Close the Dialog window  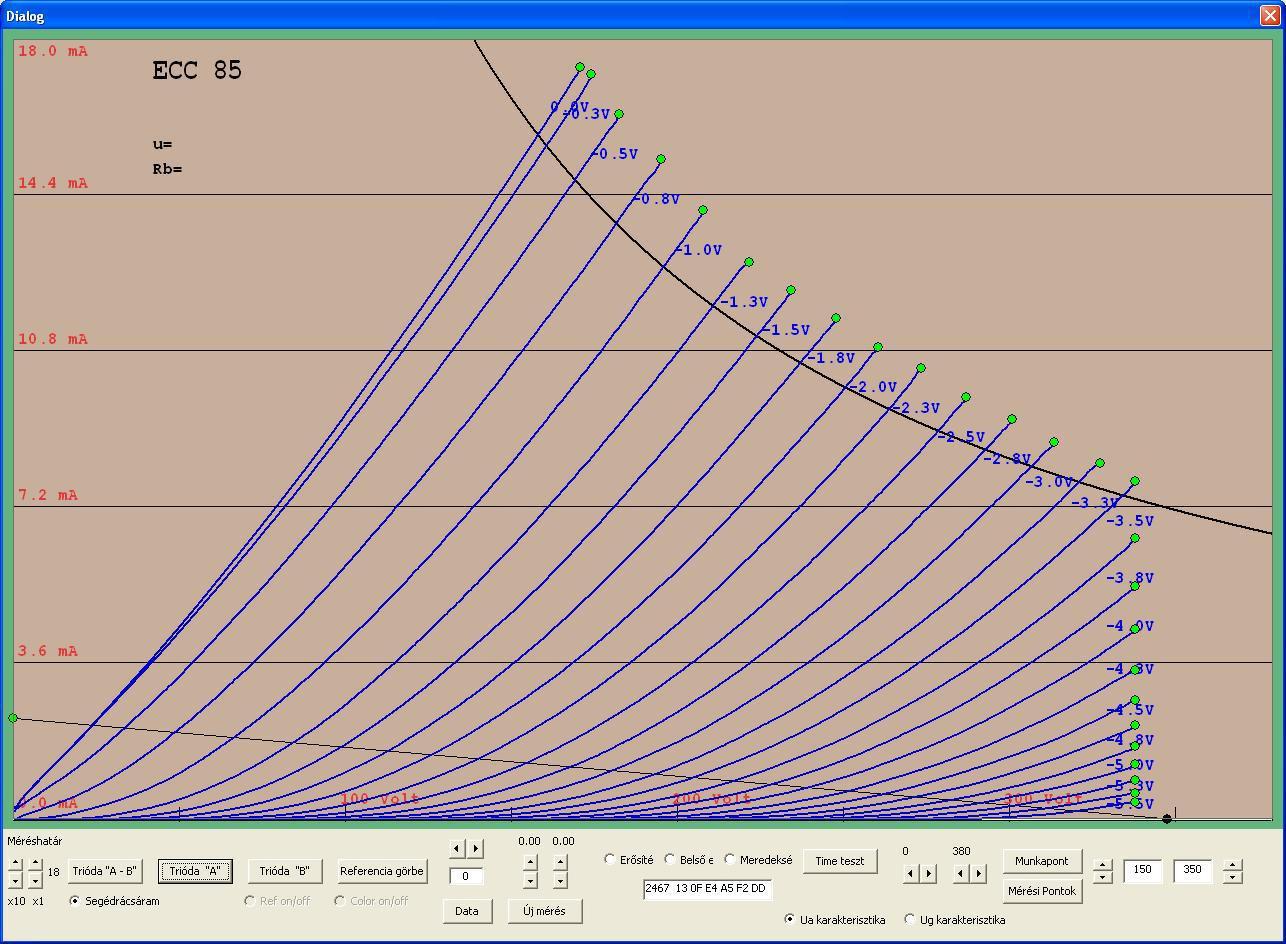pos(1269,15)
